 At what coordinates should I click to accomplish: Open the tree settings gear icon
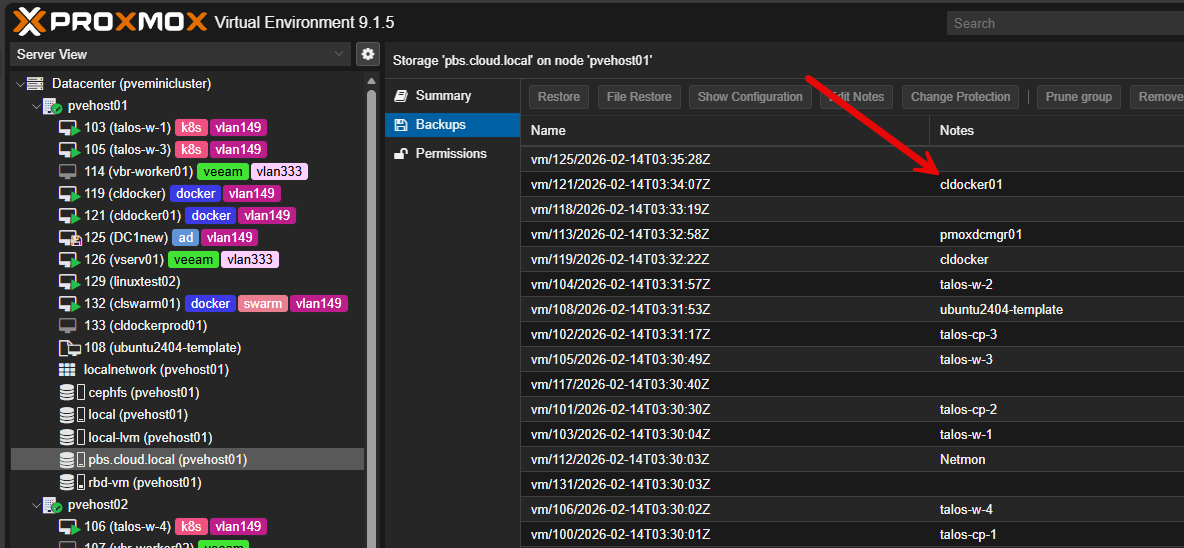368,54
